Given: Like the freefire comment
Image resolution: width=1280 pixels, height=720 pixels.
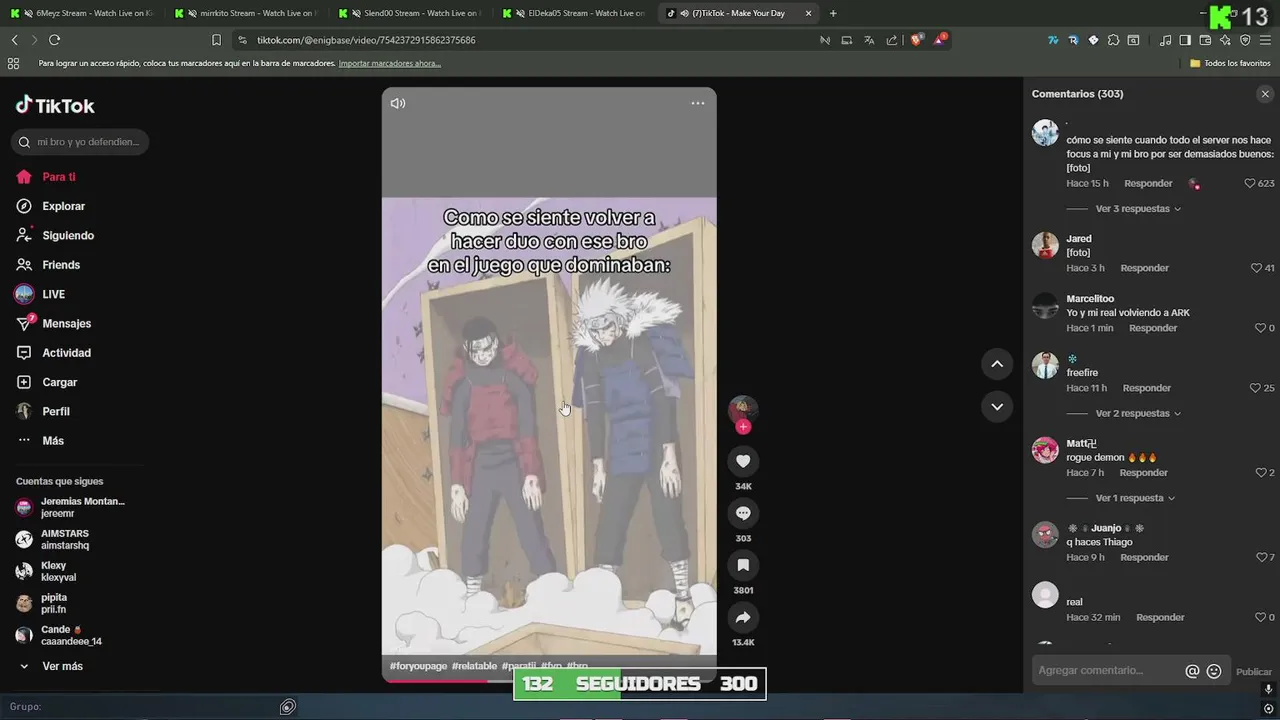Looking at the screenshot, I should pyautogui.click(x=1256, y=388).
